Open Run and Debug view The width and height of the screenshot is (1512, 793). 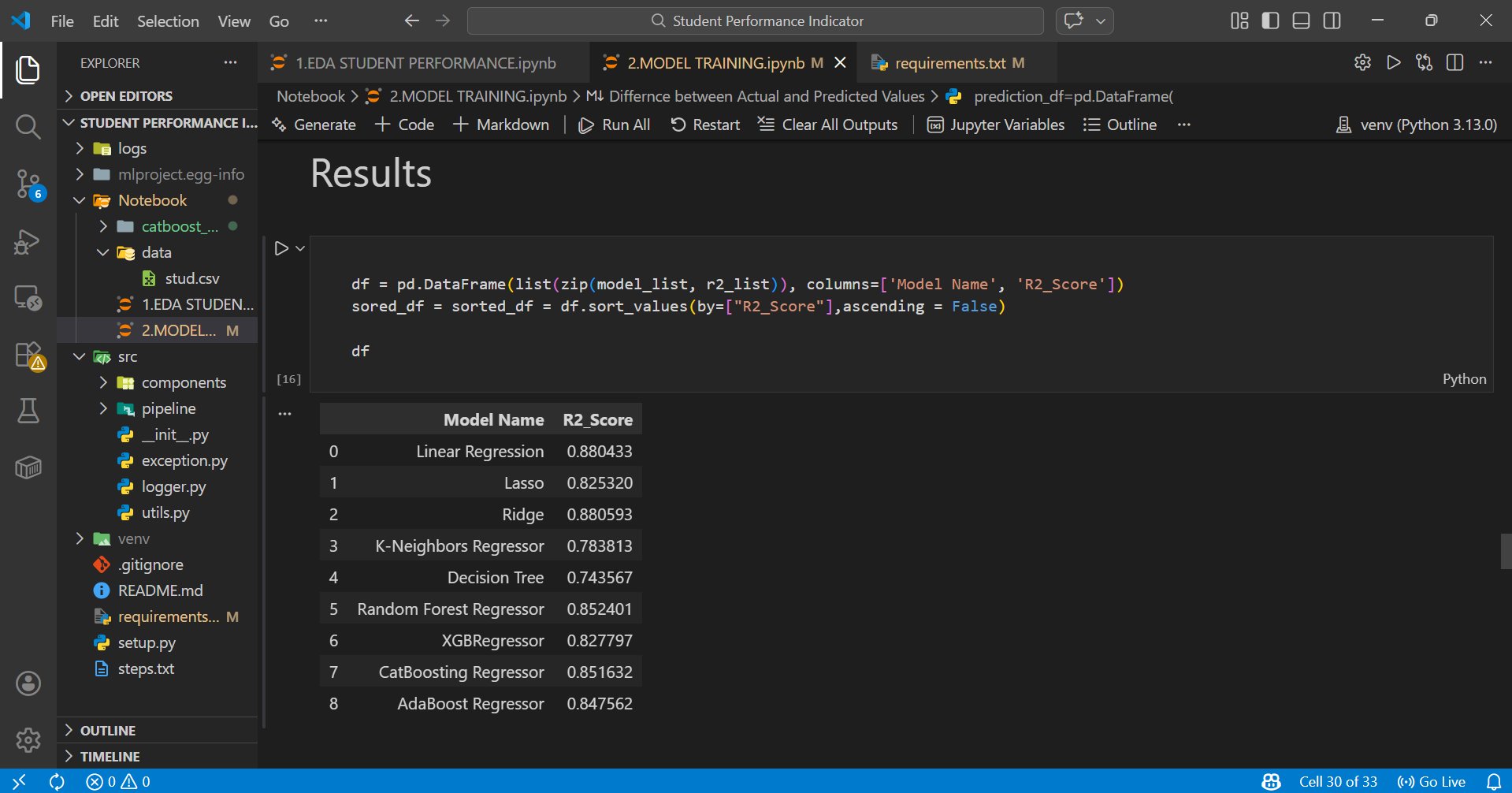pyautogui.click(x=28, y=241)
